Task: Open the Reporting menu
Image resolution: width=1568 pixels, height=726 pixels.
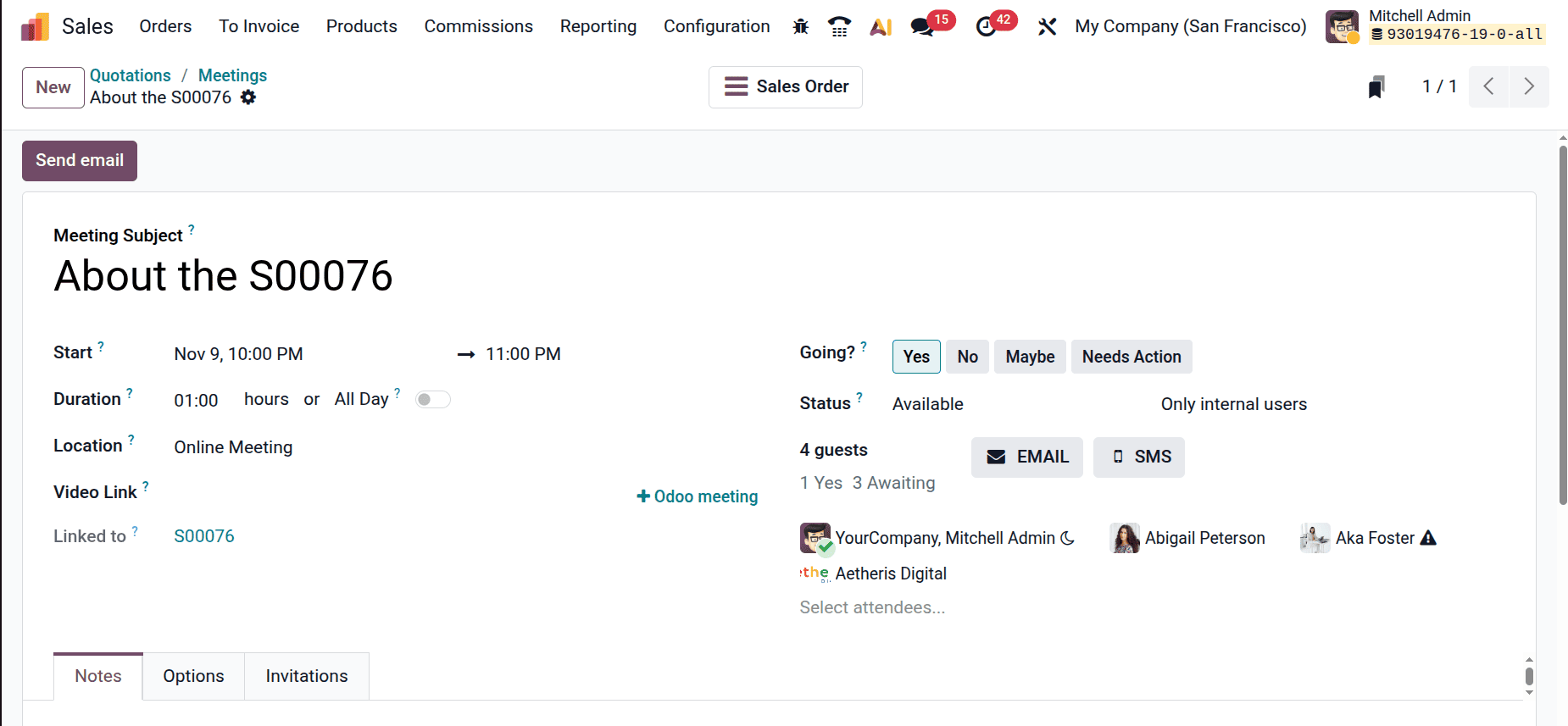Action: click(x=598, y=26)
